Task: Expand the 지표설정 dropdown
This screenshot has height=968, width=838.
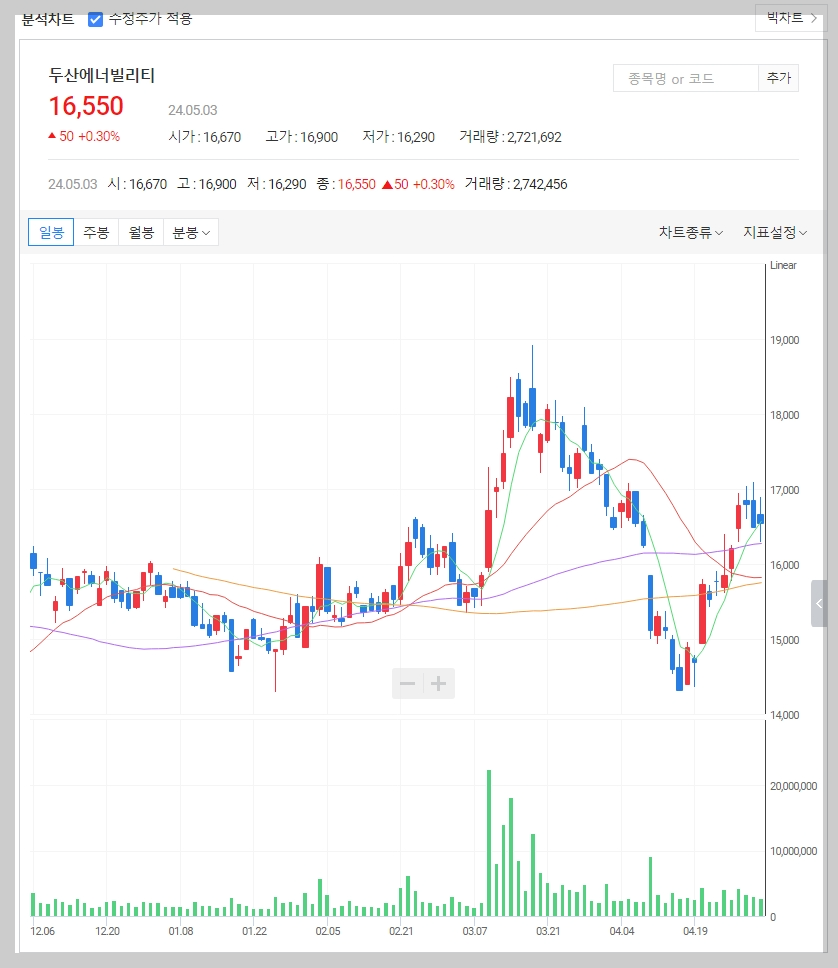Action: (x=775, y=232)
